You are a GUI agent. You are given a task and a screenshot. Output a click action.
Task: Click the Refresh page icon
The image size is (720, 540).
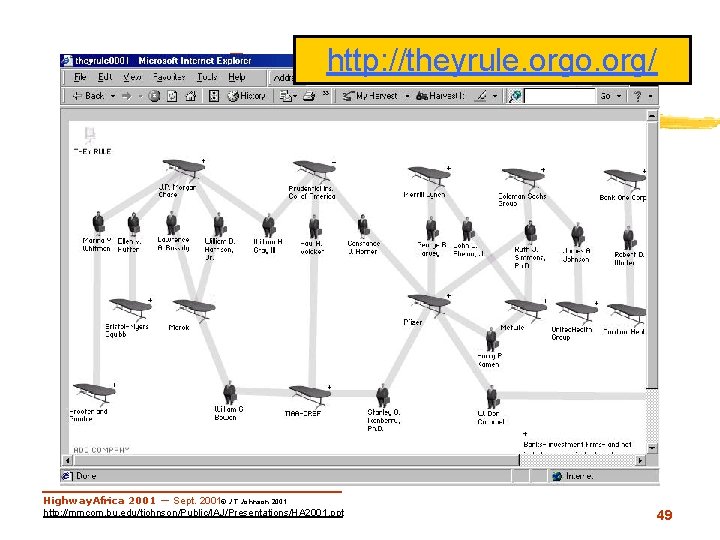click(172, 96)
